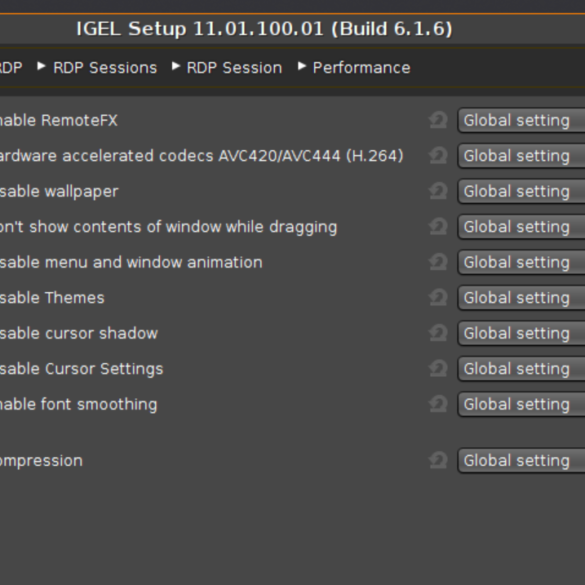Viewport: 585px width, 585px height.
Task: Reset the Enable RemoteFX setting icon
Action: (438, 120)
